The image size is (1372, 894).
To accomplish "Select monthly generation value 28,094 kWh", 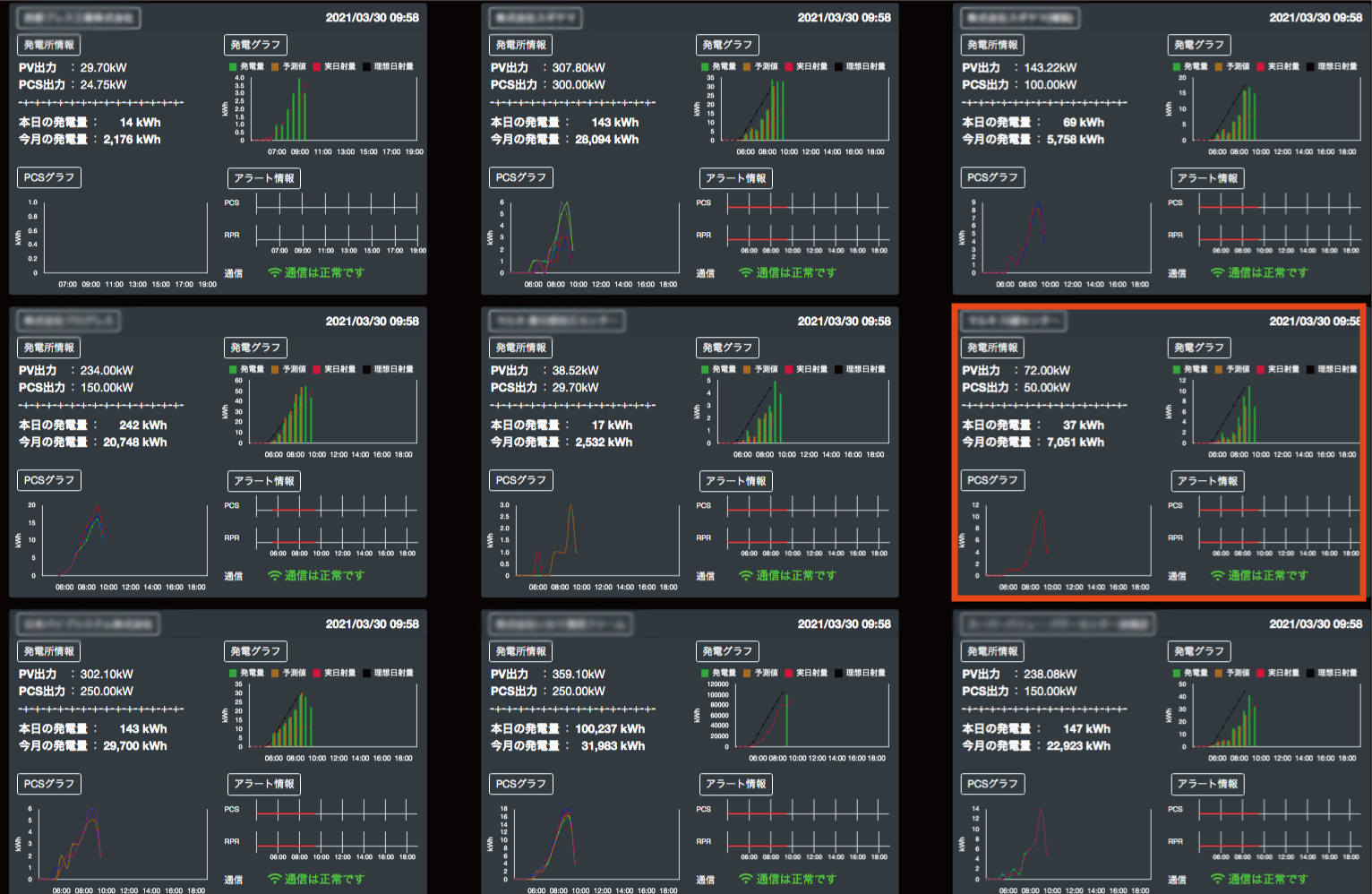I will (607, 140).
